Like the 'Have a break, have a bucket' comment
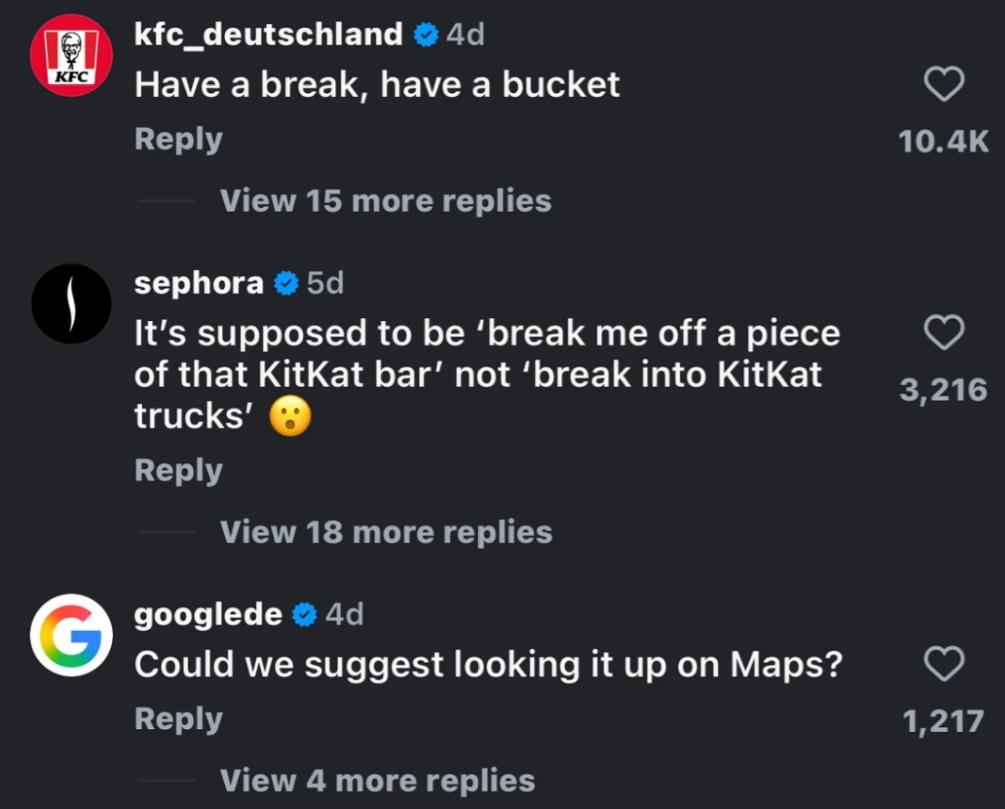Screen dimensions: 1005x809 click(943, 85)
